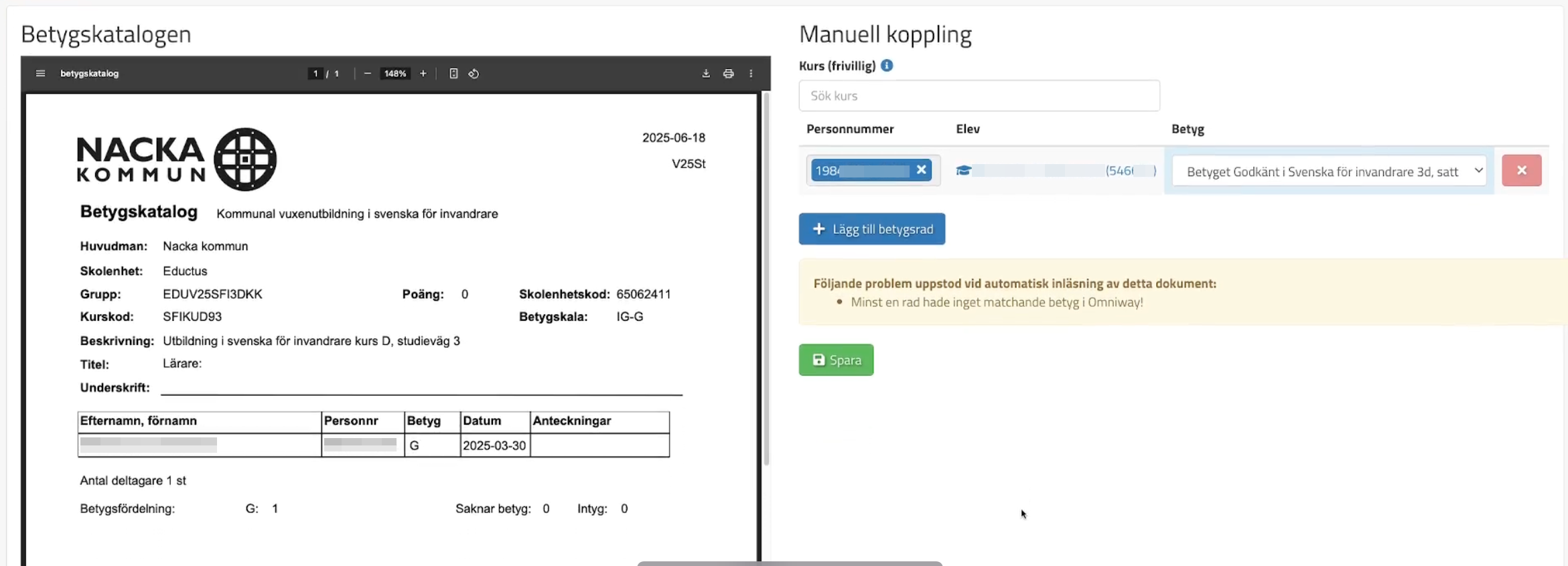The width and height of the screenshot is (1568, 566).
Task: Rotate the PDF document counterclockwise
Action: (474, 74)
